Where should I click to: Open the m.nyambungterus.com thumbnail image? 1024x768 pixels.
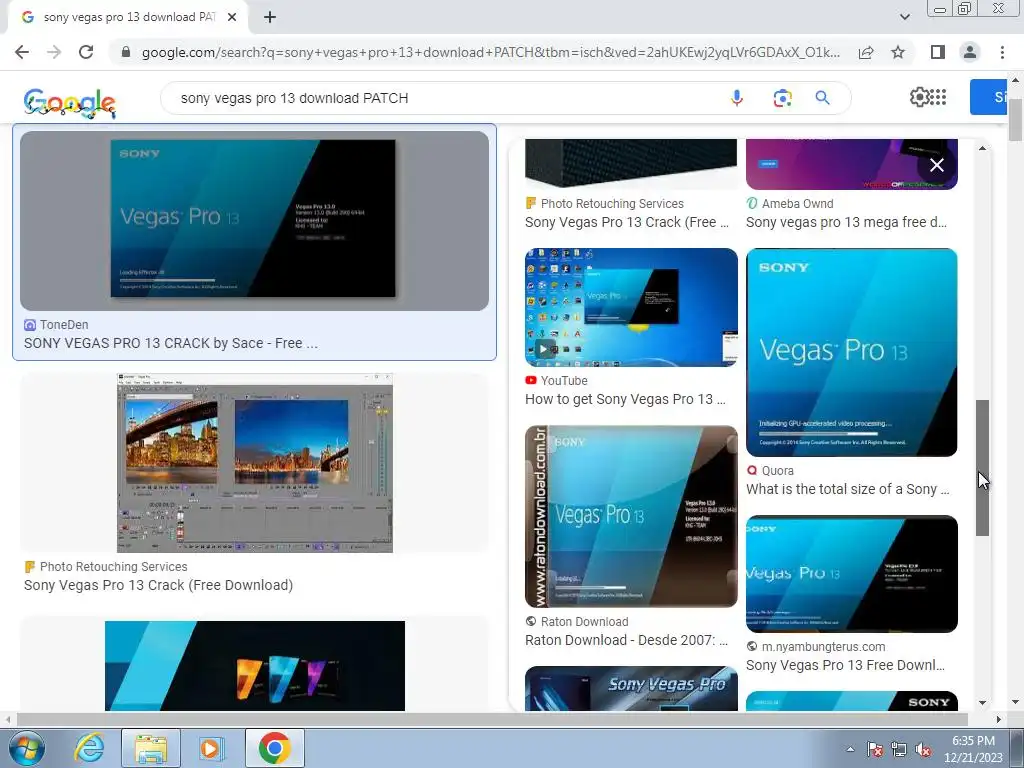852,573
